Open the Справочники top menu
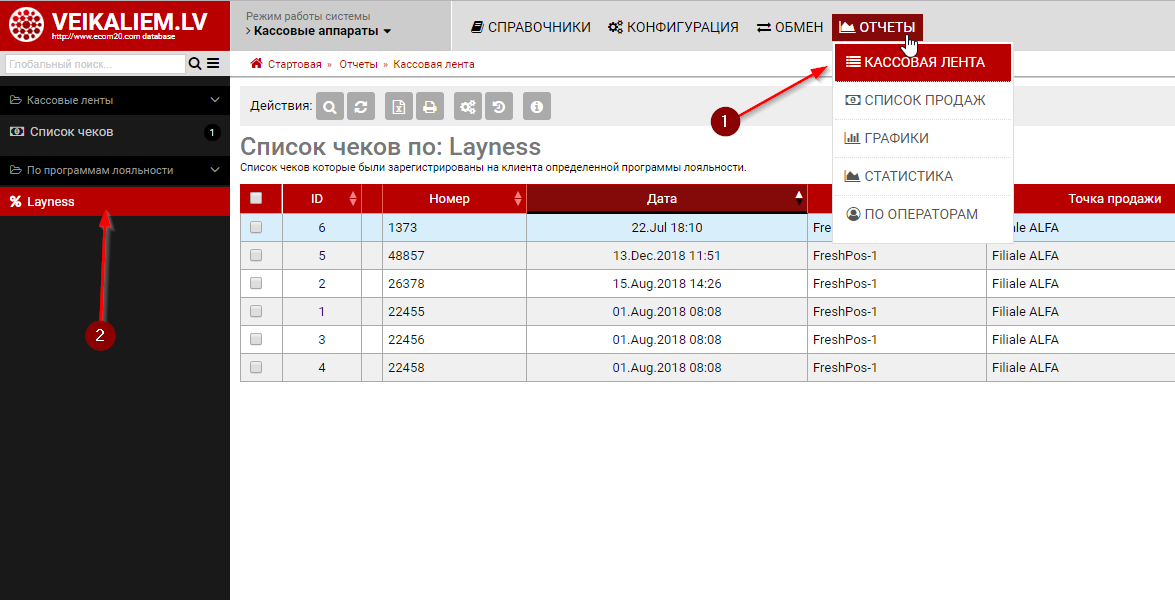1175x600 pixels. pyautogui.click(x=531, y=27)
